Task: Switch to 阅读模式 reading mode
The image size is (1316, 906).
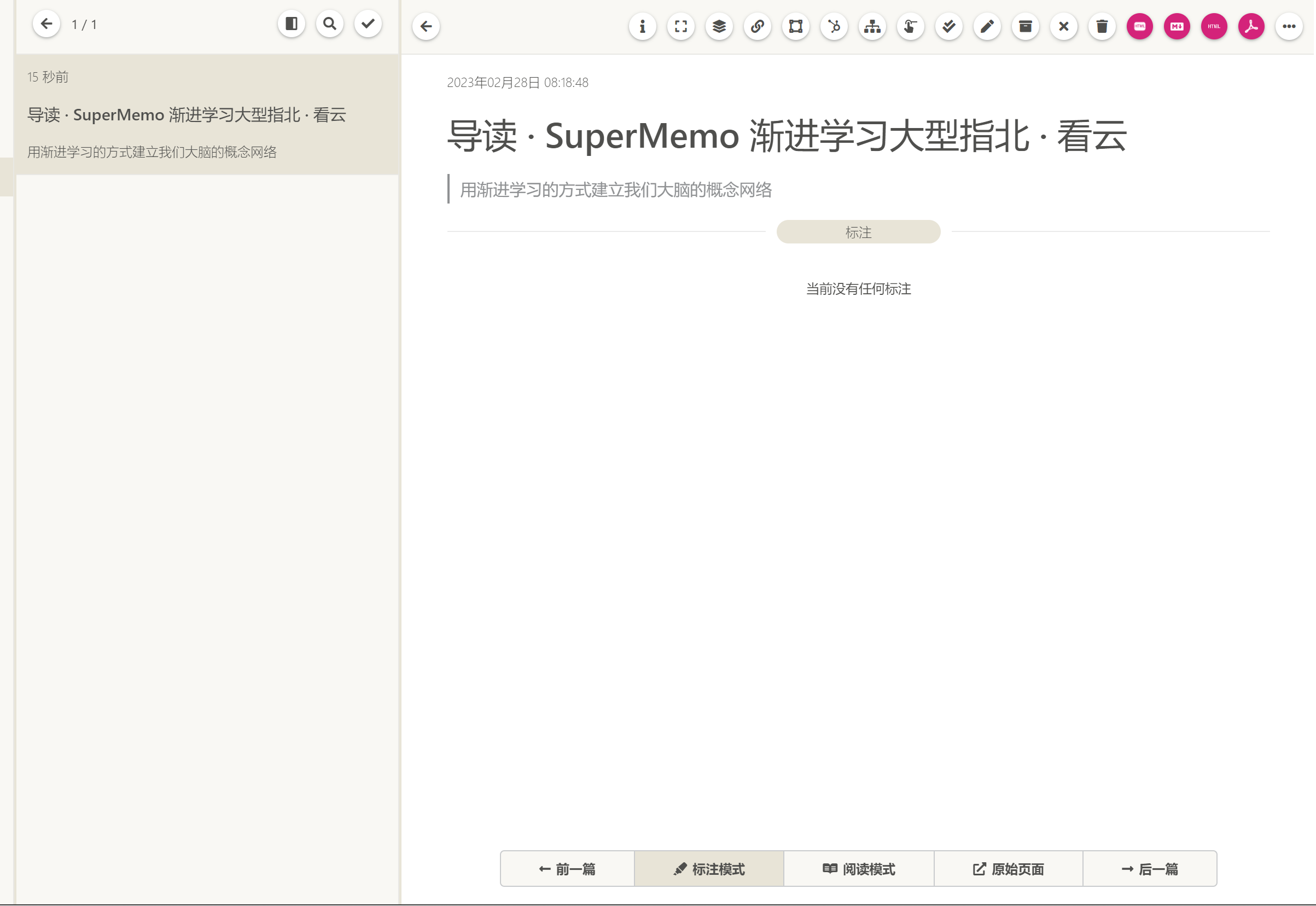Action: point(859,869)
